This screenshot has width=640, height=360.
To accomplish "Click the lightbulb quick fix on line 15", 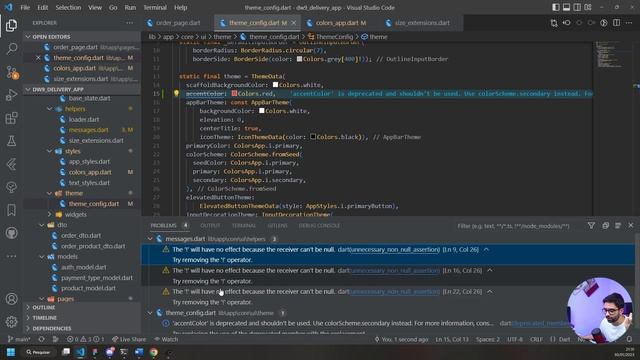I will [x=176, y=93].
